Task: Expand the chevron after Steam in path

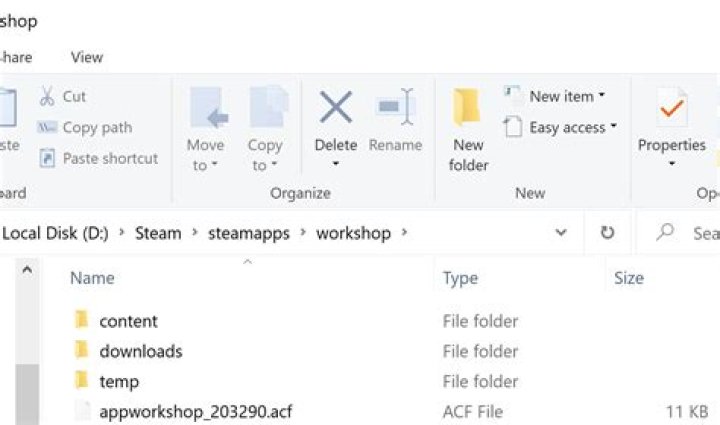Action: (x=195, y=232)
